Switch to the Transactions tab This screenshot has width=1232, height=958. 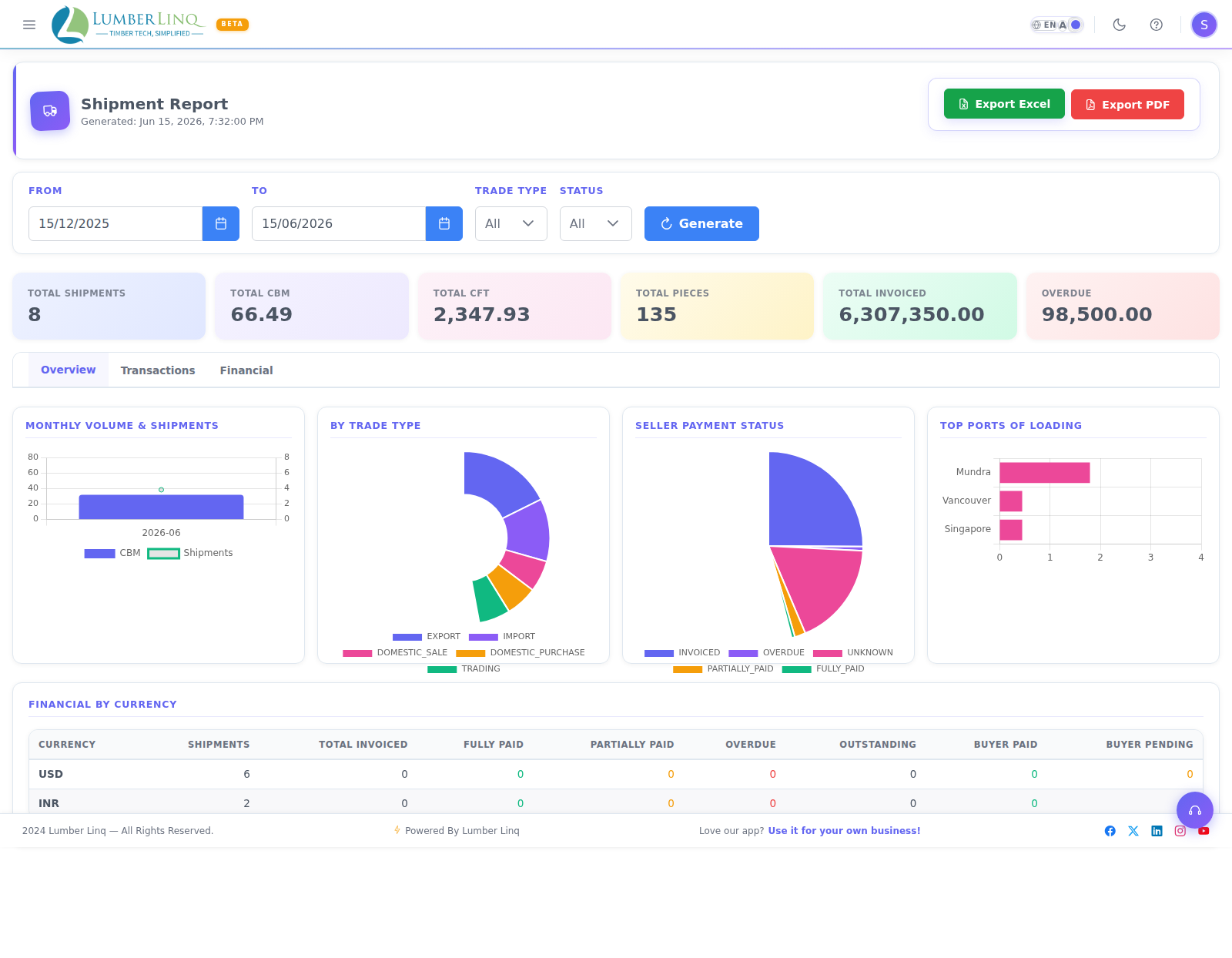click(x=158, y=370)
